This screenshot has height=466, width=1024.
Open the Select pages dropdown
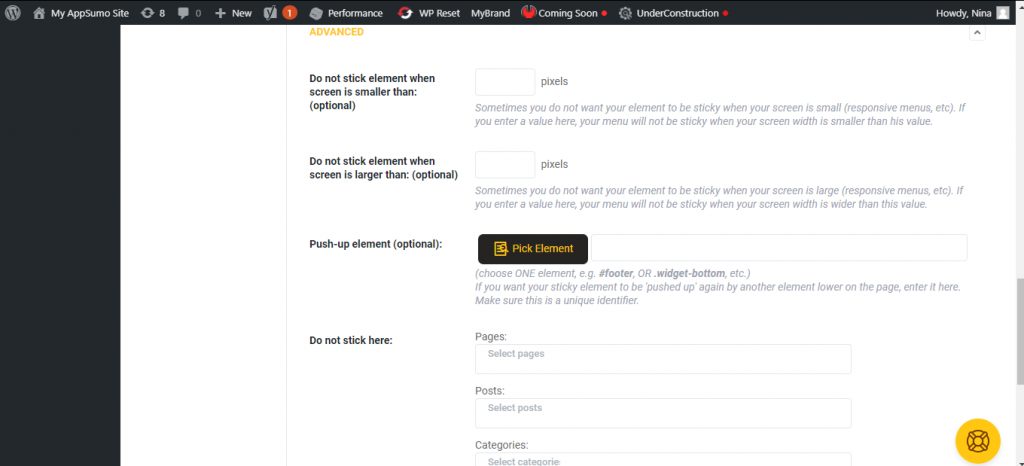point(663,359)
